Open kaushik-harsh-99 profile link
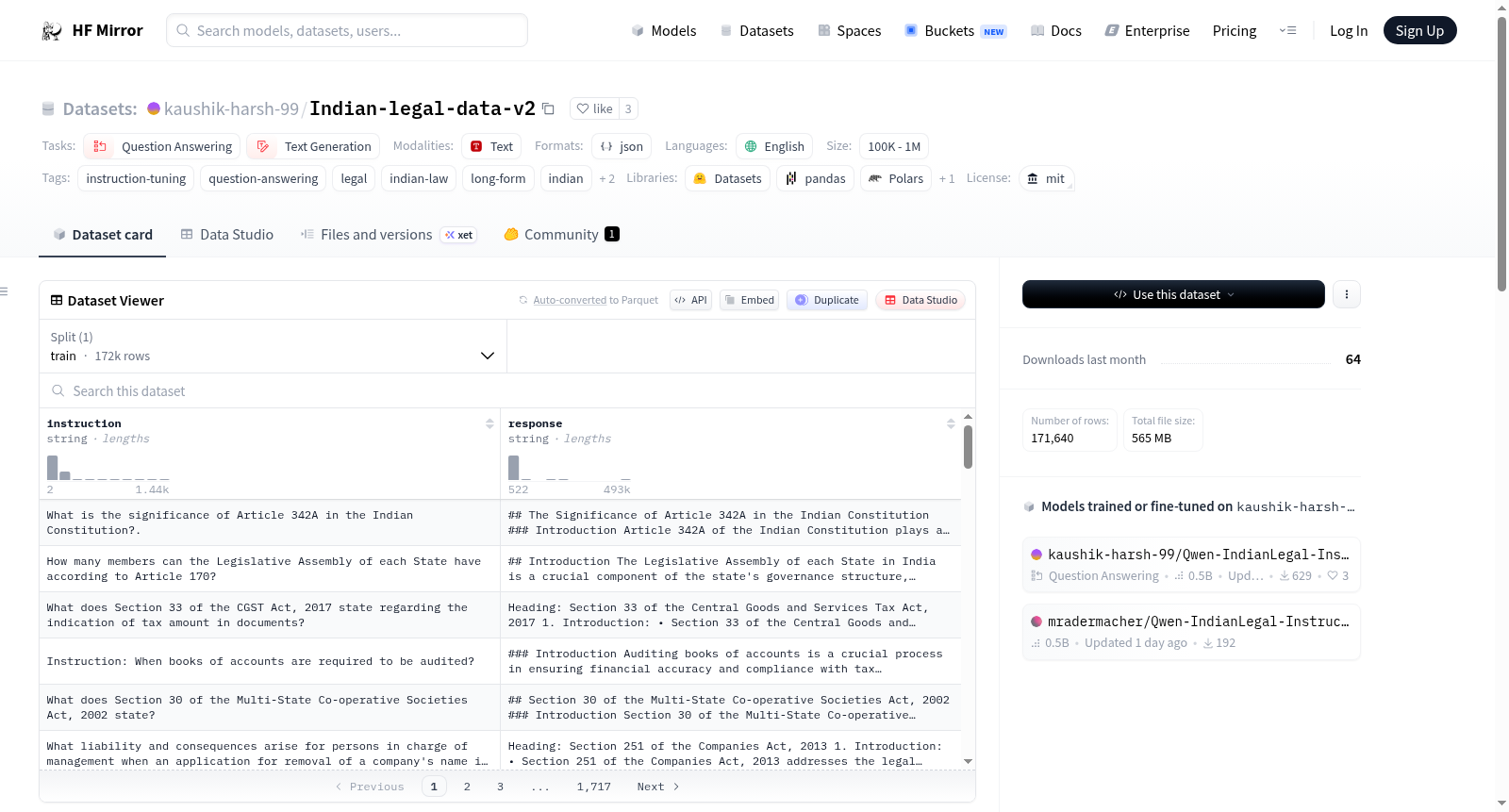This screenshot has width=1509, height=812. tap(231, 108)
